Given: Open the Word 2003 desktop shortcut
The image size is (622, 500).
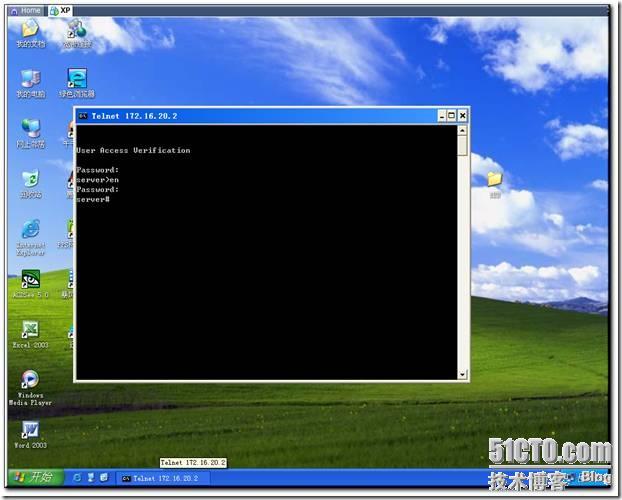Looking at the screenshot, I should pos(30,435).
